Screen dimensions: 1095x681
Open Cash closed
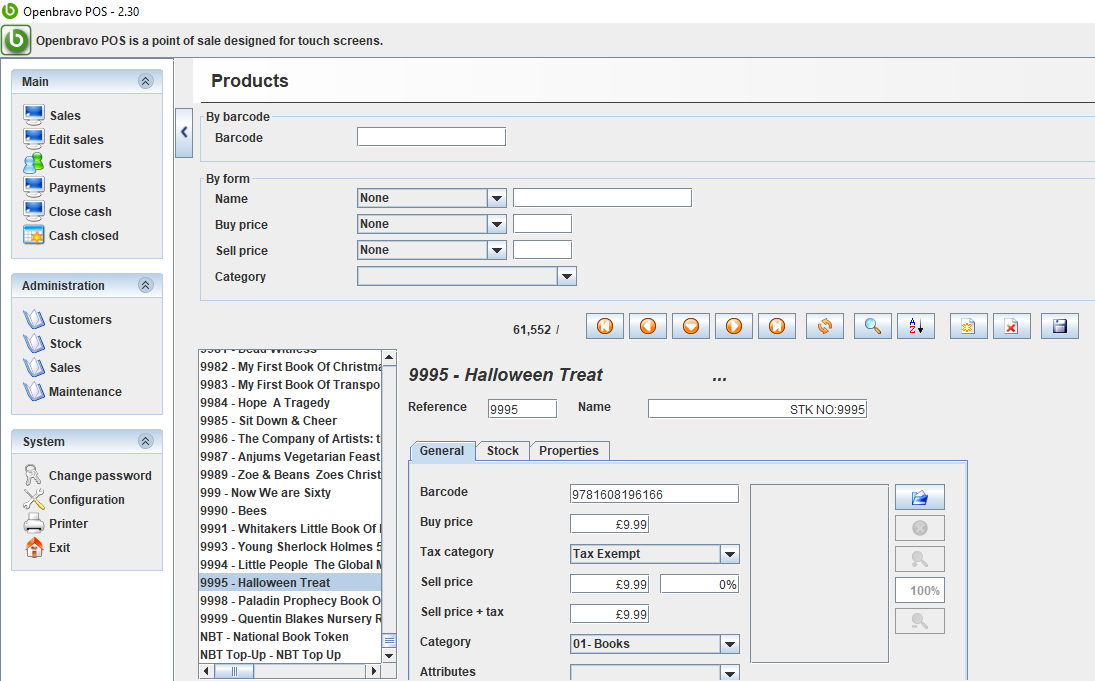click(x=71, y=235)
